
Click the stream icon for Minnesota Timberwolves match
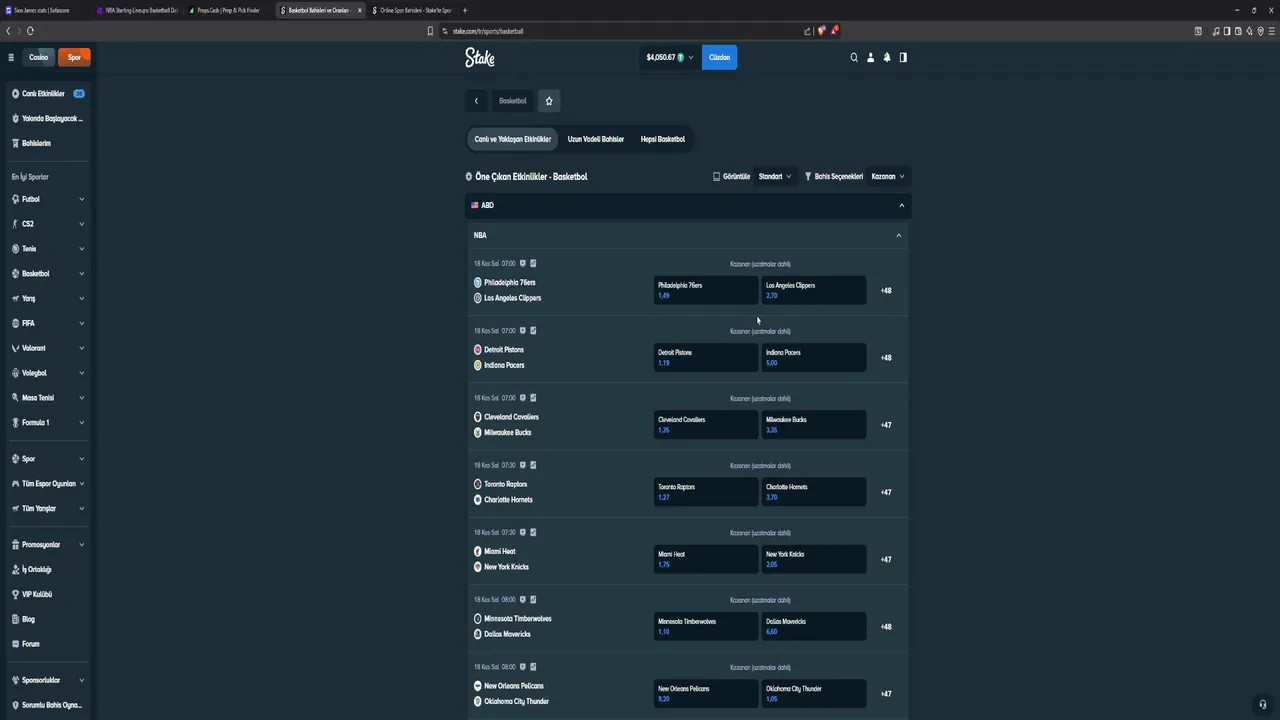point(522,600)
